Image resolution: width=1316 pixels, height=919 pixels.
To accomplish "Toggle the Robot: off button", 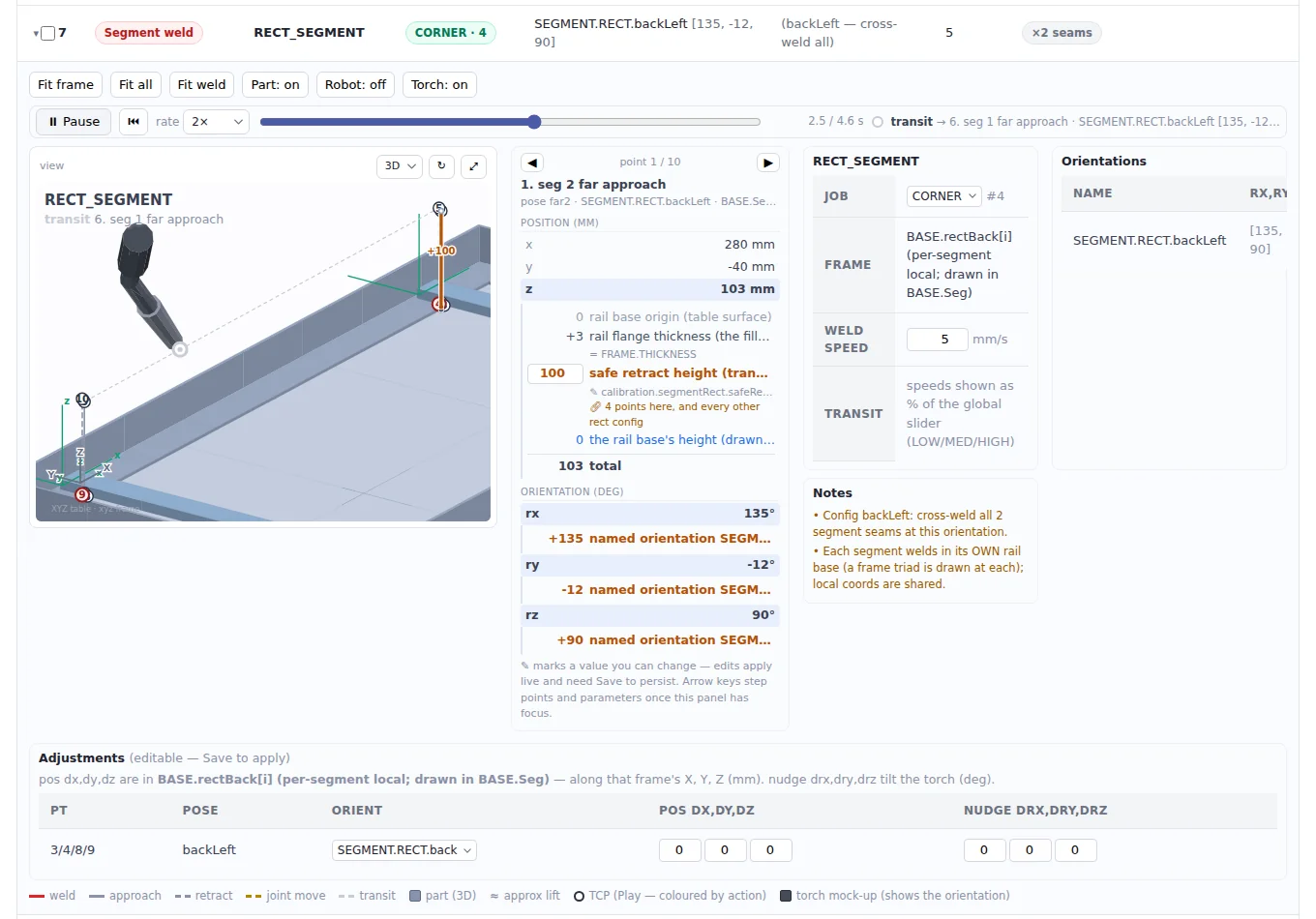I will (355, 85).
